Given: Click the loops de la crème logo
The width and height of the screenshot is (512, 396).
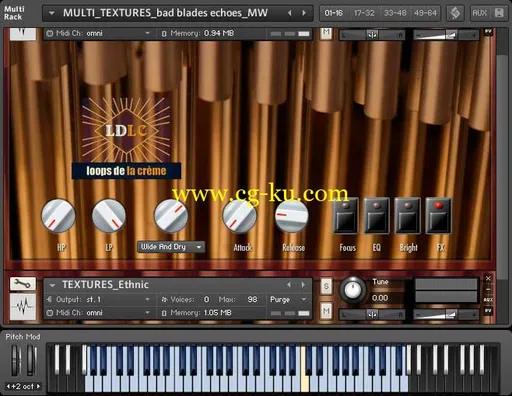Looking at the screenshot, I should (x=126, y=138).
